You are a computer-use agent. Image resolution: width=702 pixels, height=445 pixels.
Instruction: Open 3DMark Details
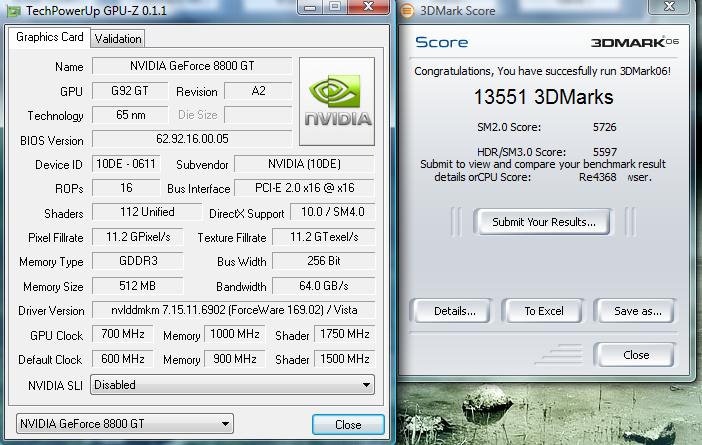click(x=454, y=311)
